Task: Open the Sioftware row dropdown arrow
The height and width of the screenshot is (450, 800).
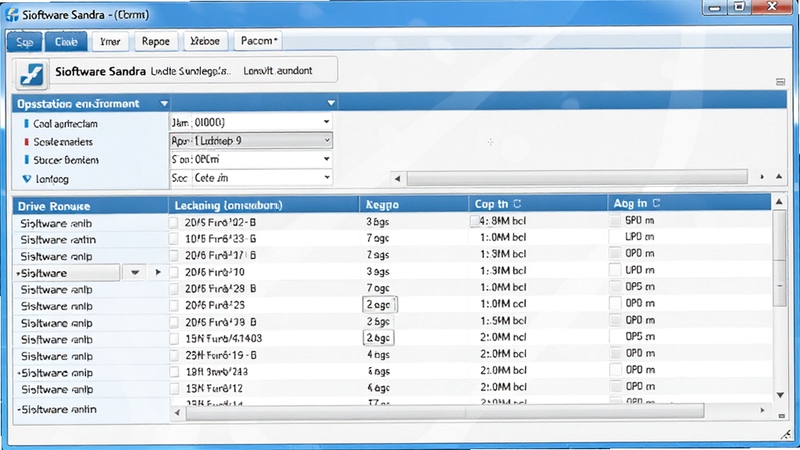Action: [x=135, y=272]
